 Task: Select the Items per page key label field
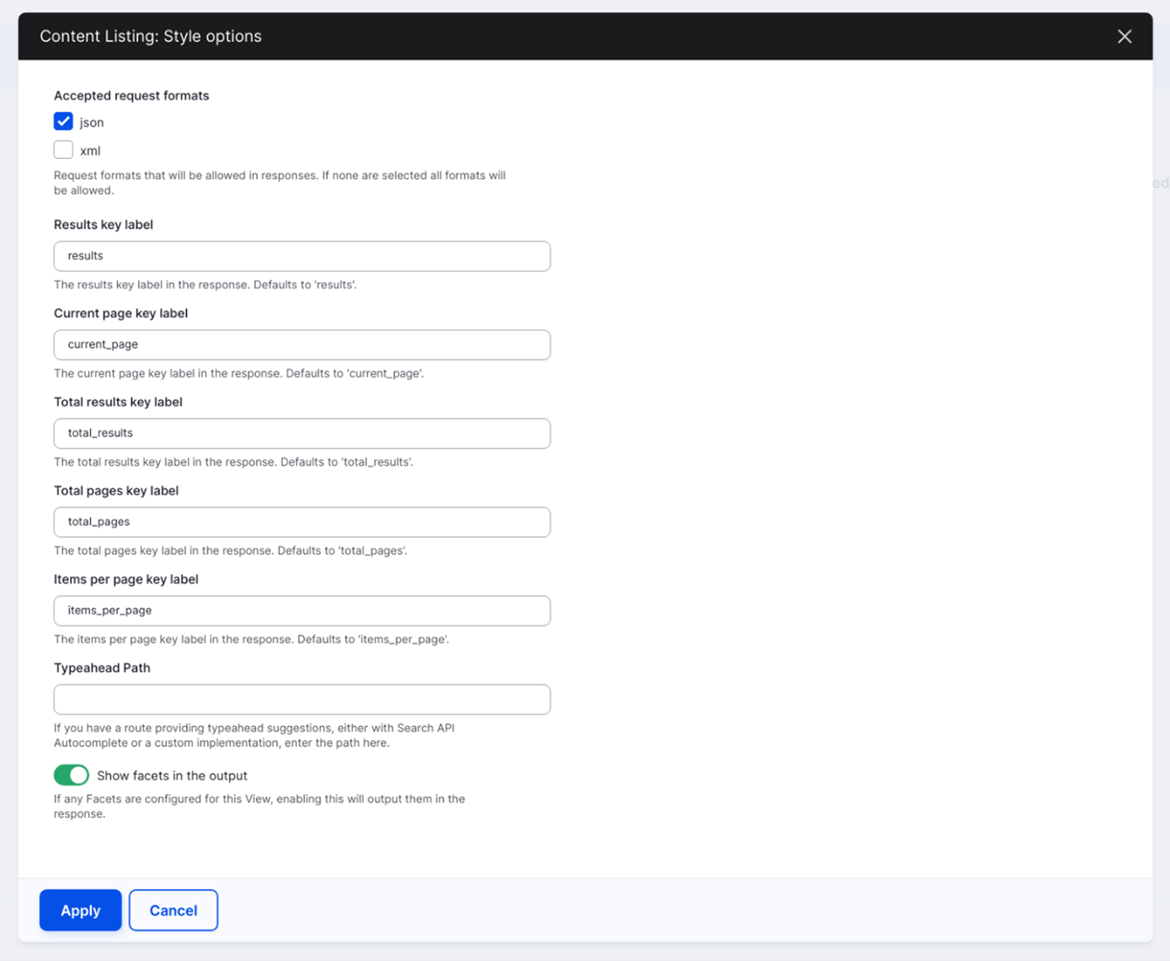[300, 610]
